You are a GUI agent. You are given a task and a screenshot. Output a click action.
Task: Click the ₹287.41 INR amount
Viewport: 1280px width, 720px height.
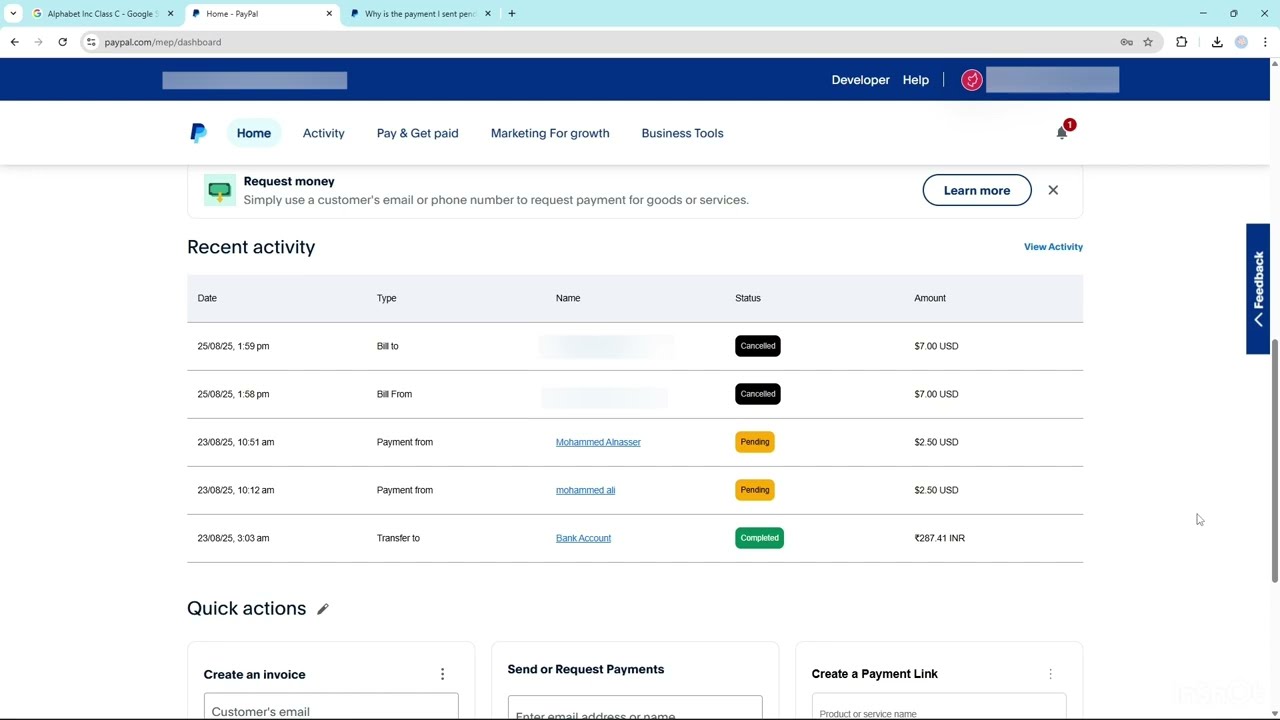939,538
